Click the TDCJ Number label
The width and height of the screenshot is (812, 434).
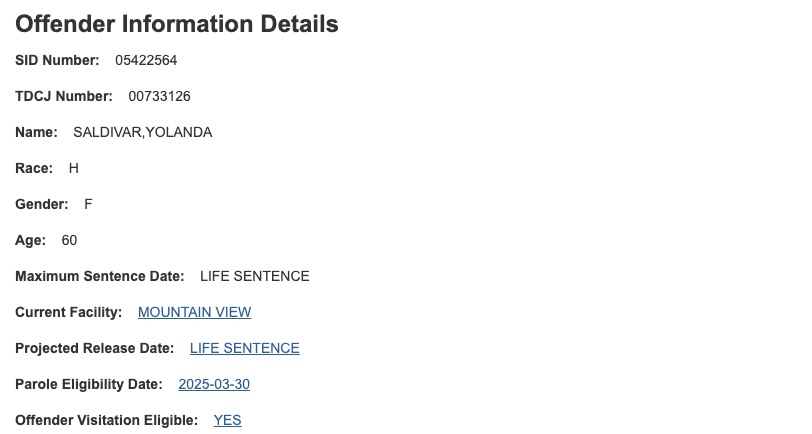click(x=64, y=96)
